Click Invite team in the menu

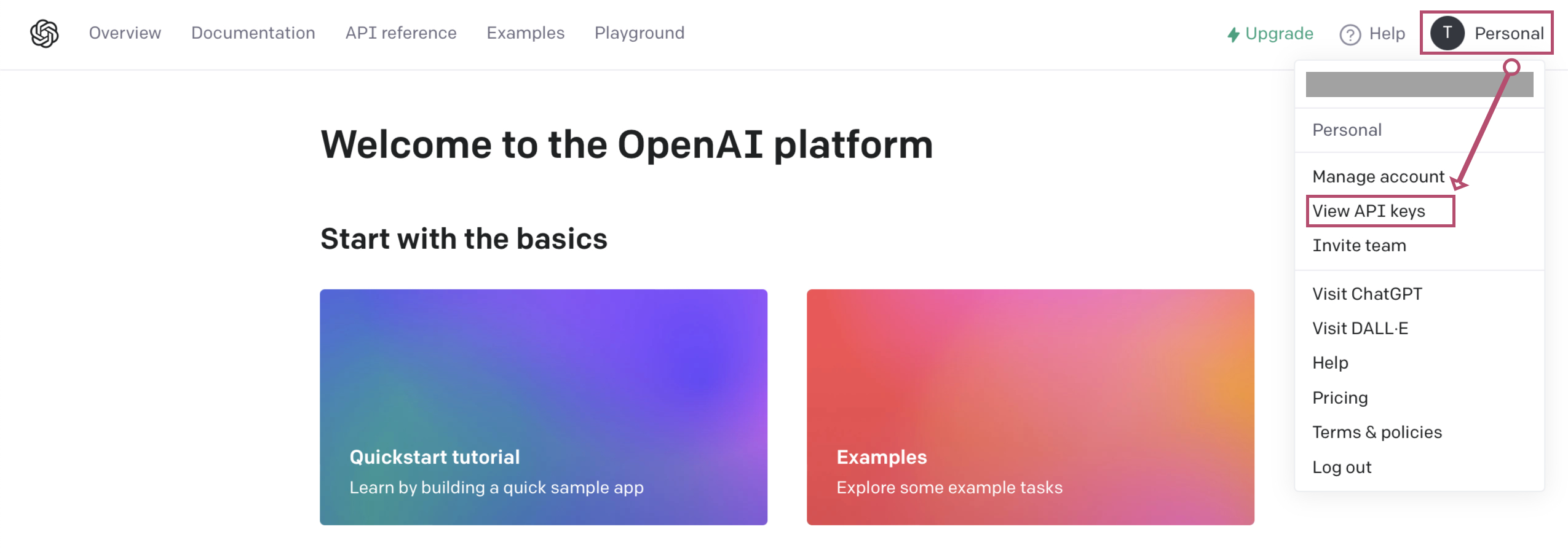[1359, 246]
